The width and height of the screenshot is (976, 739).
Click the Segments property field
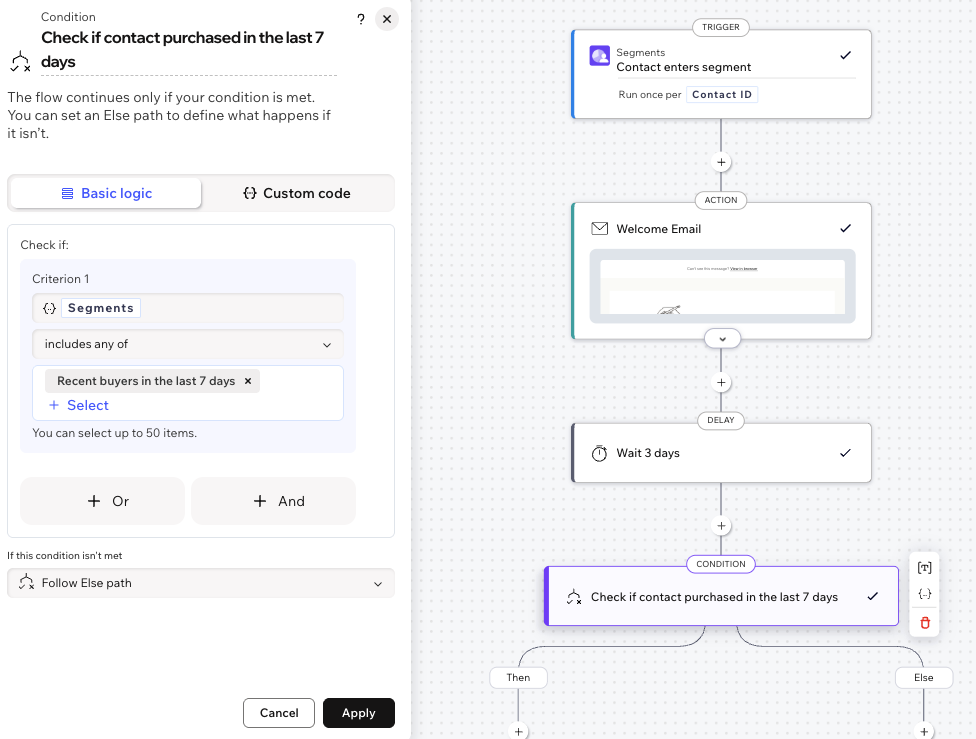click(x=188, y=308)
